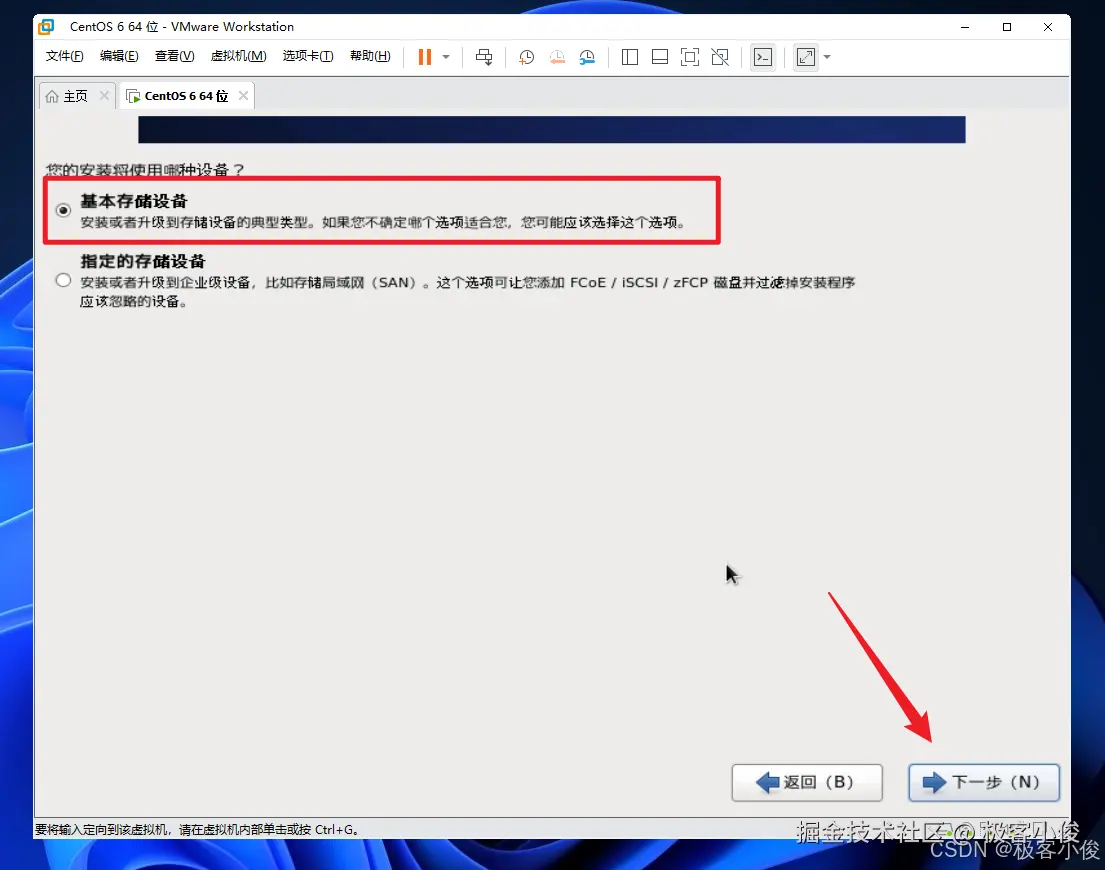Click the VMware Workstation app icon in title bar

click(47, 27)
